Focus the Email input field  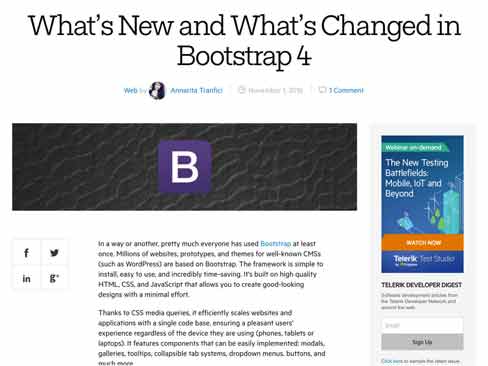tap(422, 325)
